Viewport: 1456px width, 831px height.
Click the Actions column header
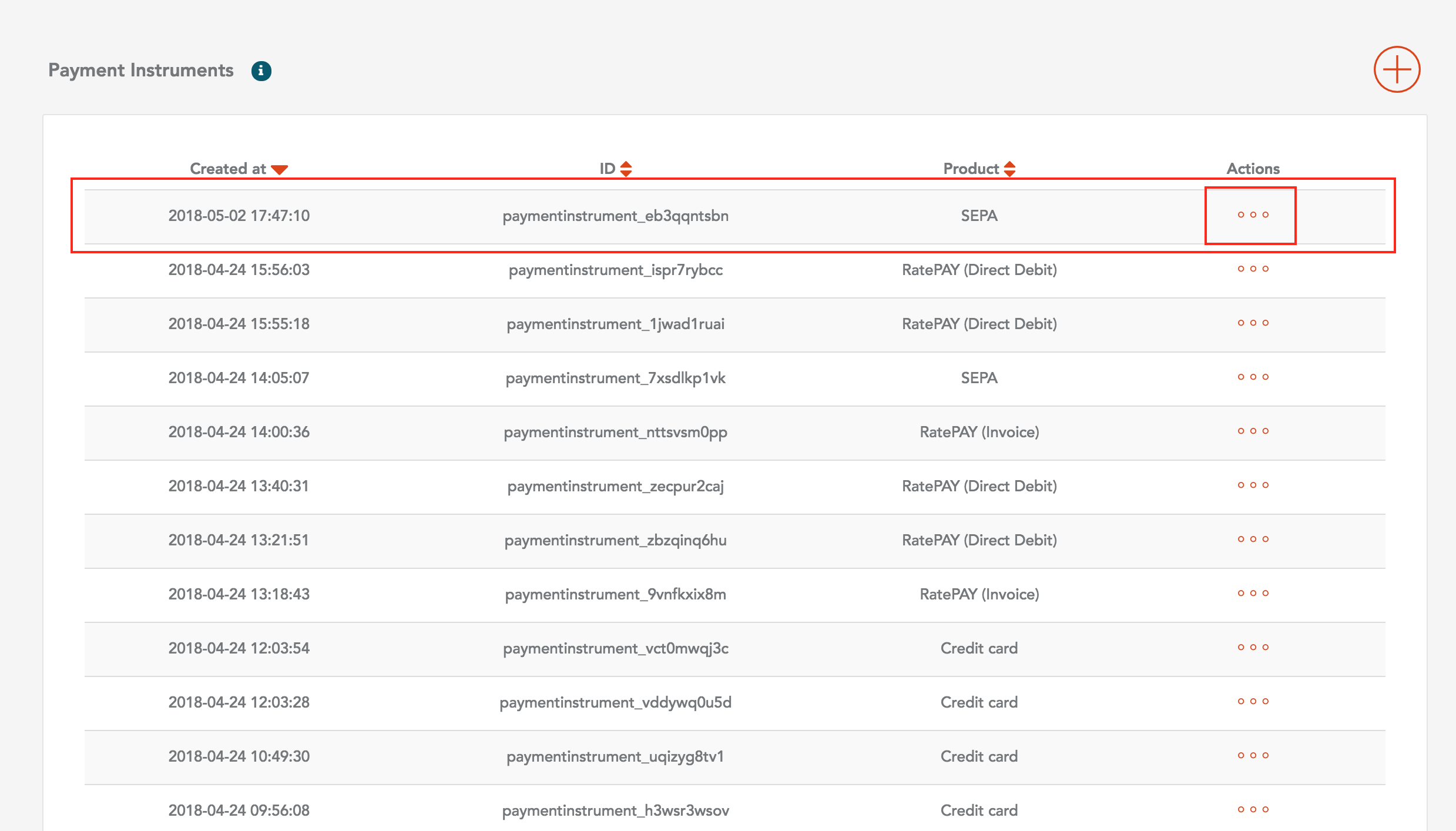click(x=1253, y=169)
